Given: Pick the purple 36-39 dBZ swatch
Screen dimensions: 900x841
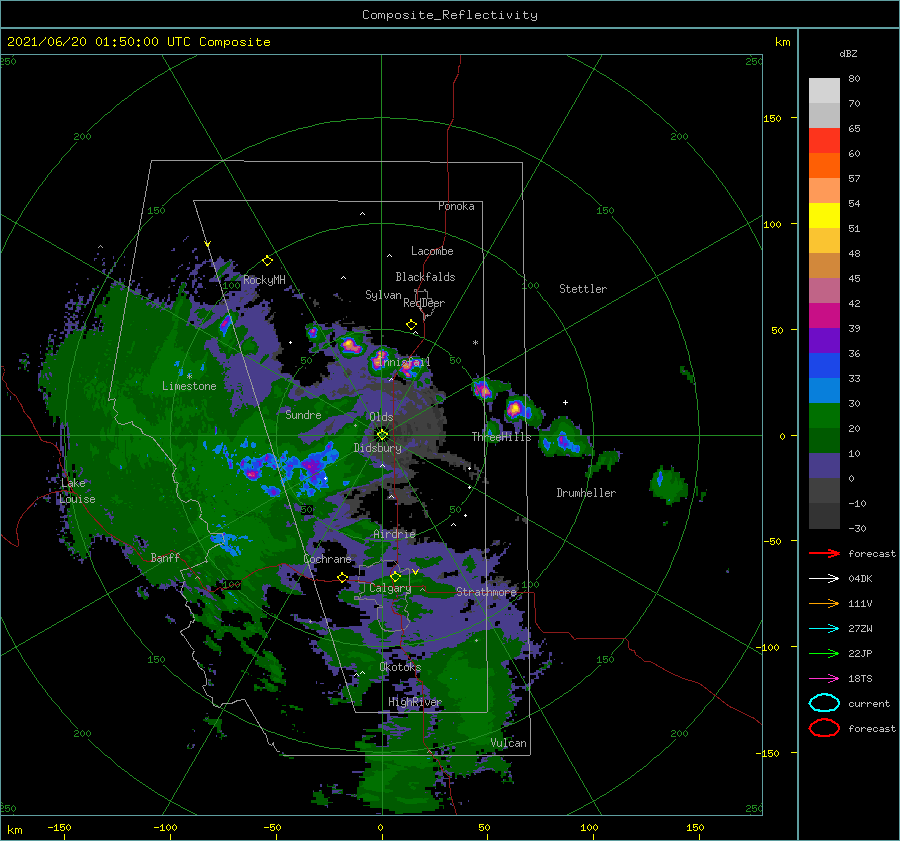Looking at the screenshot, I should 824,341.
